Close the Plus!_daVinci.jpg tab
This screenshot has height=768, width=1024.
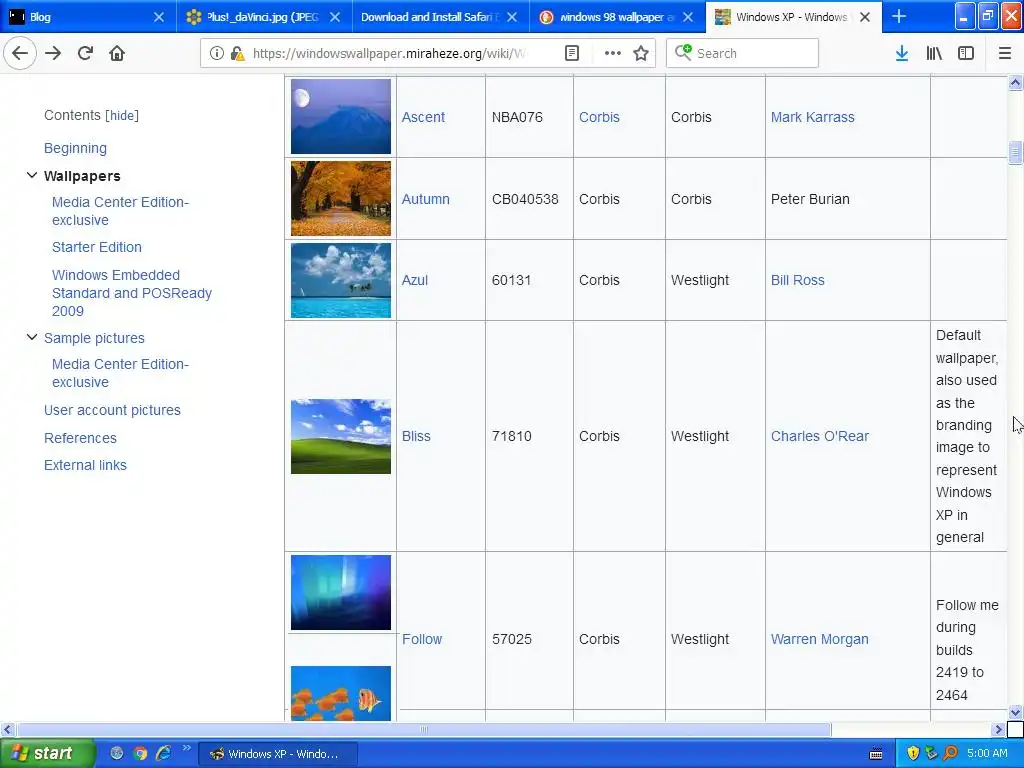335,17
